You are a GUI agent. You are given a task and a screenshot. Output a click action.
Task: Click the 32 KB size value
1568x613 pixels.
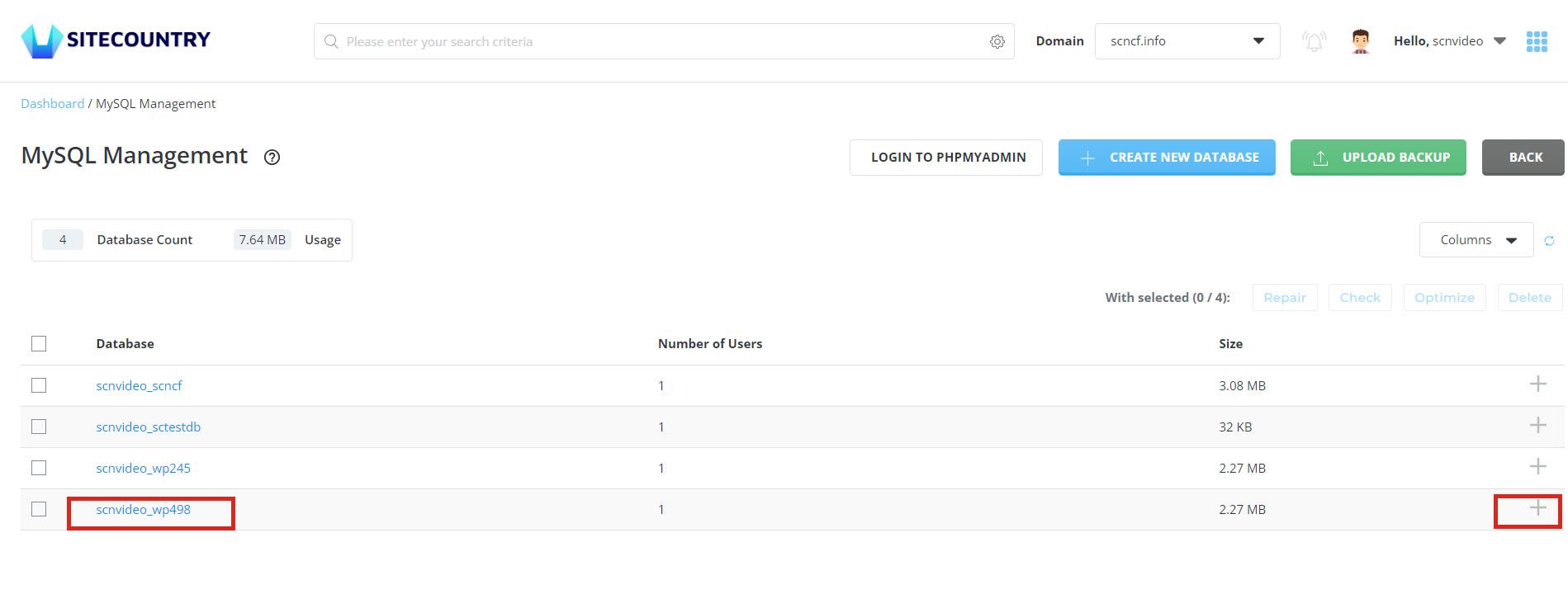tap(1235, 427)
